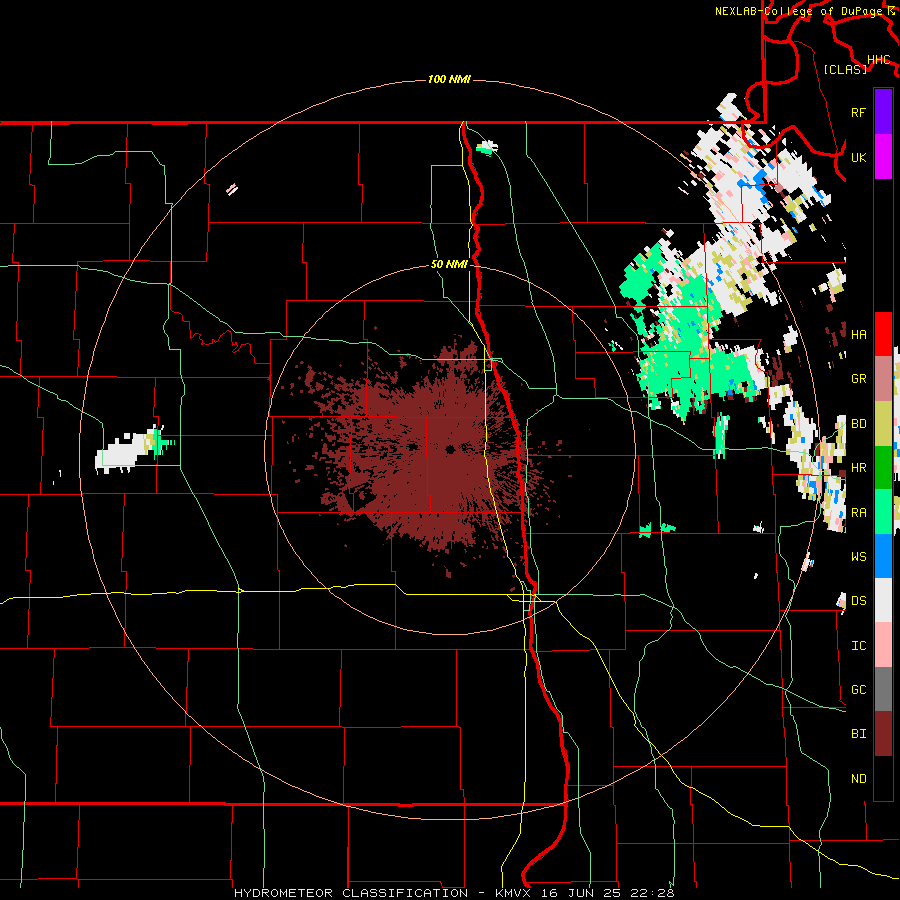This screenshot has width=900, height=900.
Task: Click the RA light green legend swatch
Action: point(883,511)
